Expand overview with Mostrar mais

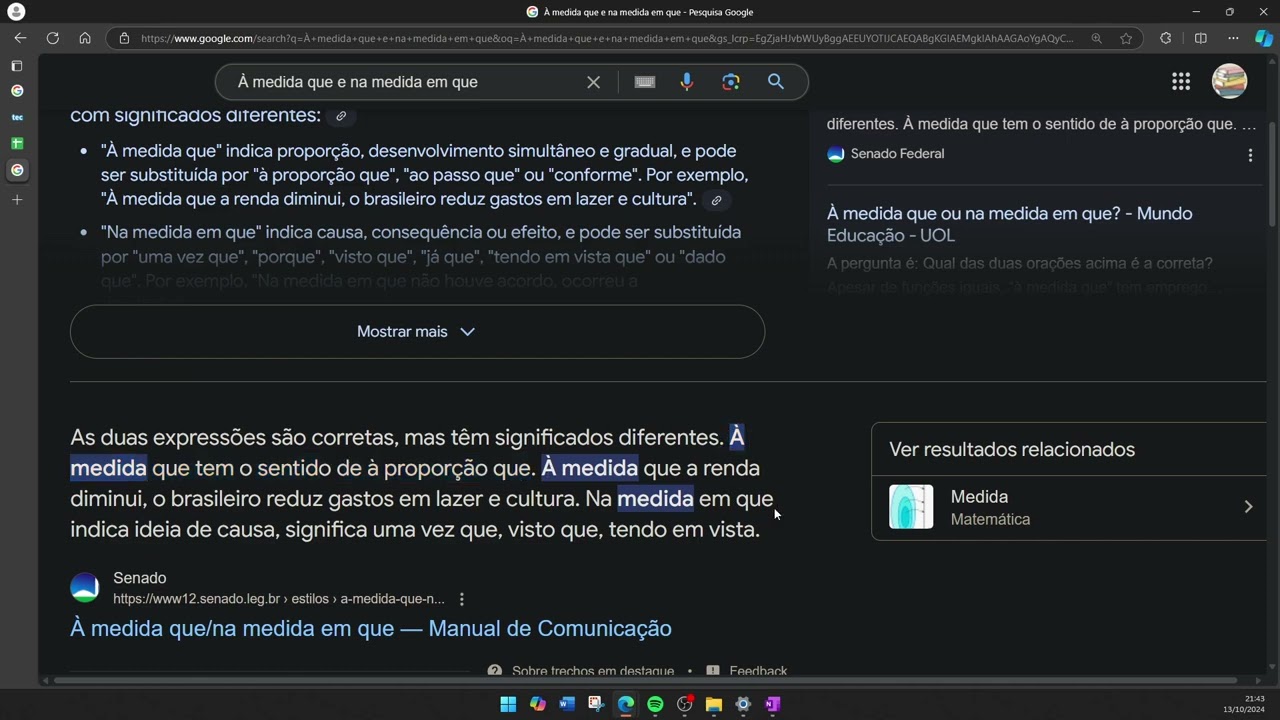417,332
